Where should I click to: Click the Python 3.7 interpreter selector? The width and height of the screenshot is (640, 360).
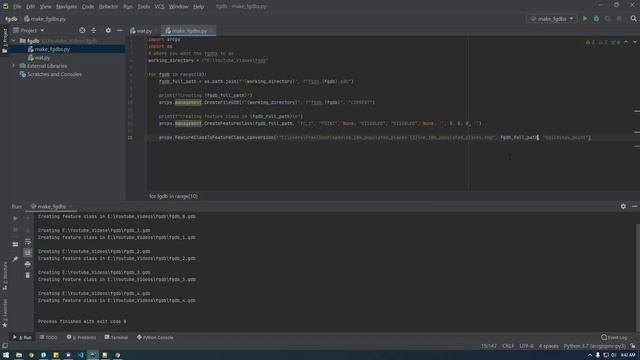[x=594, y=346]
